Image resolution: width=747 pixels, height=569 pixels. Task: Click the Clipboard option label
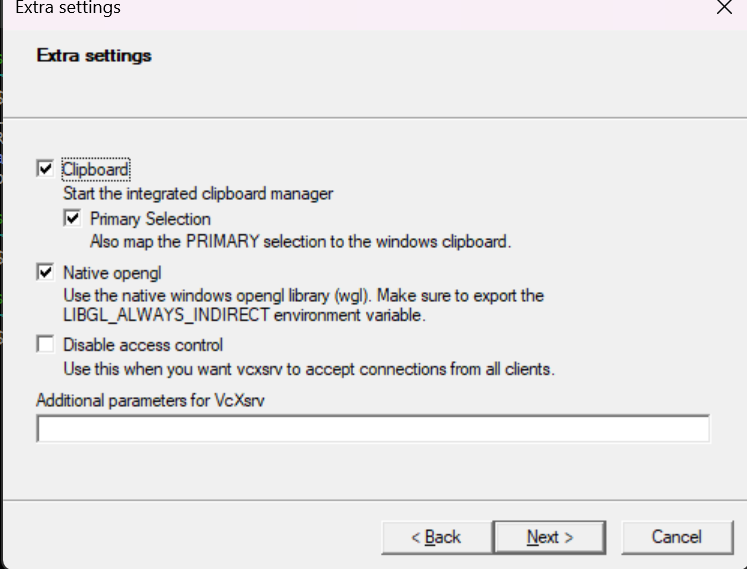pyautogui.click(x=96, y=170)
